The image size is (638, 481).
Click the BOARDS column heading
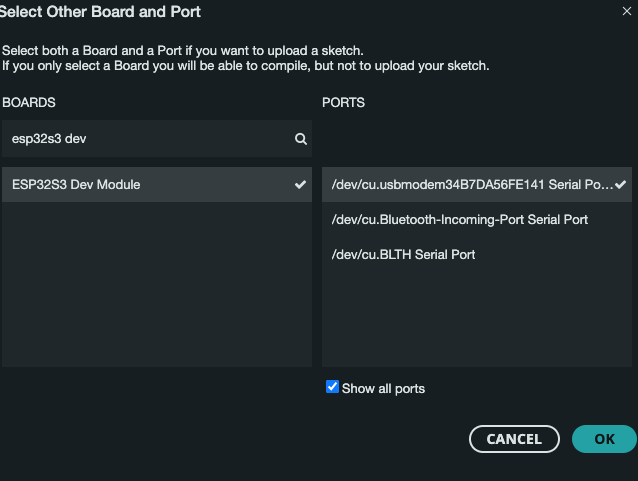coord(29,103)
